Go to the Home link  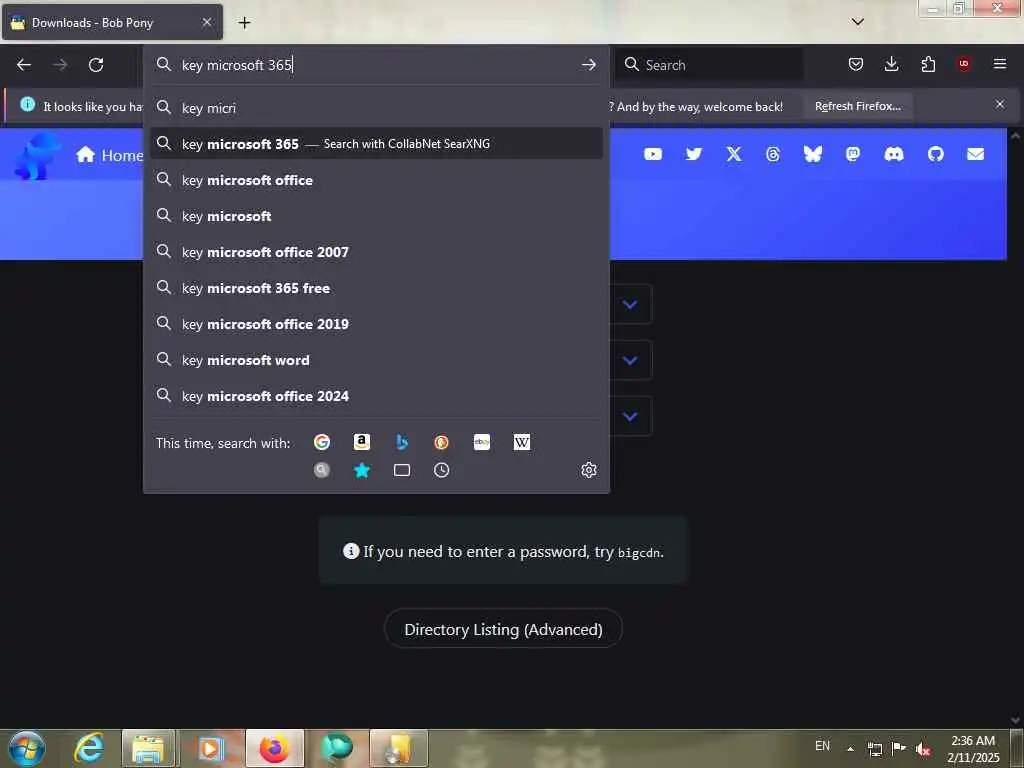110,155
